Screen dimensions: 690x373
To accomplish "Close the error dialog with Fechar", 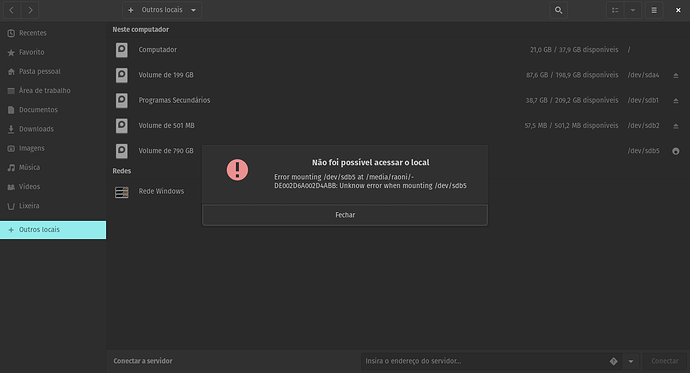I will pos(345,215).
